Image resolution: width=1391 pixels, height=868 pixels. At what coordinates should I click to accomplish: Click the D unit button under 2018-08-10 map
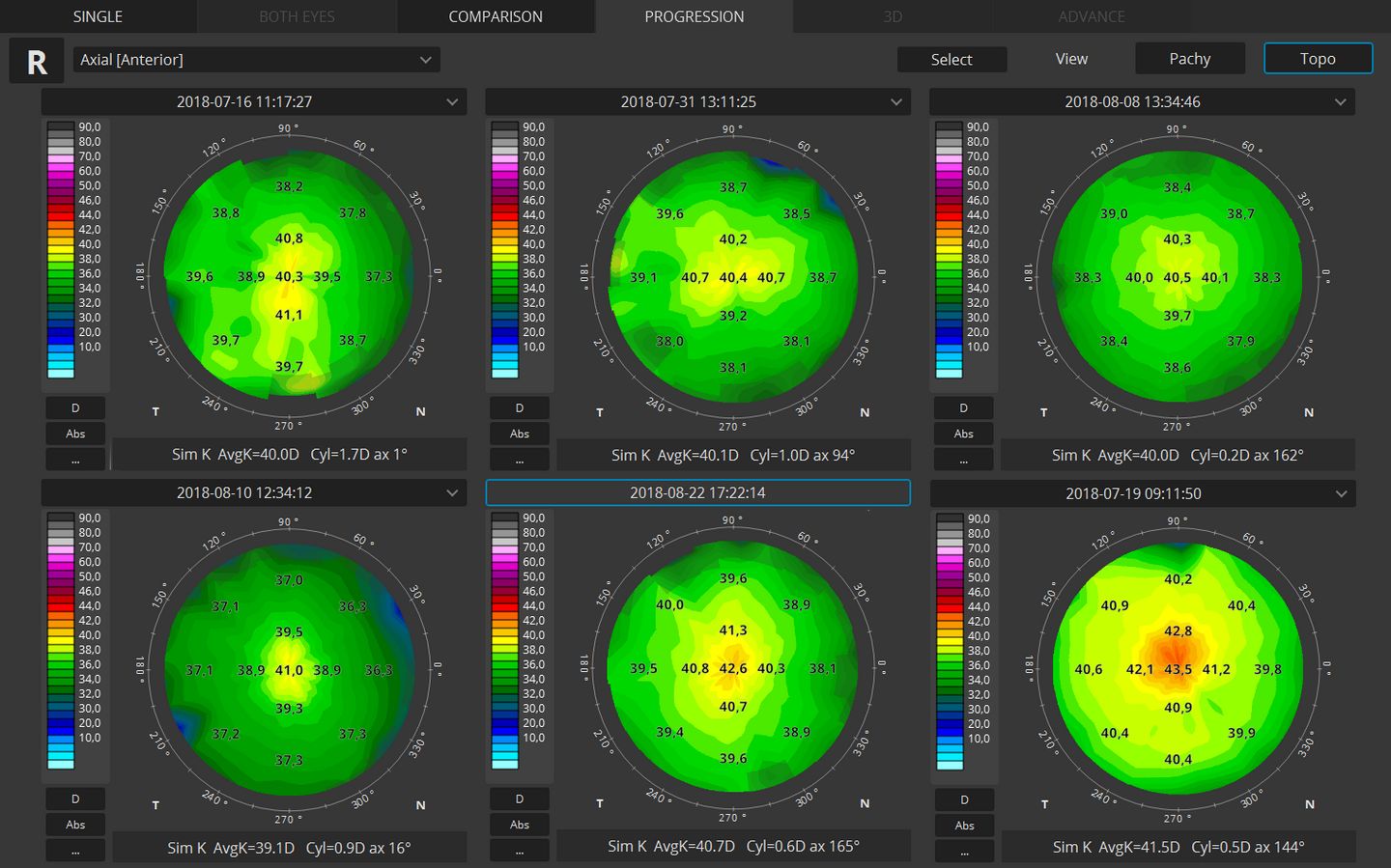tap(75, 799)
